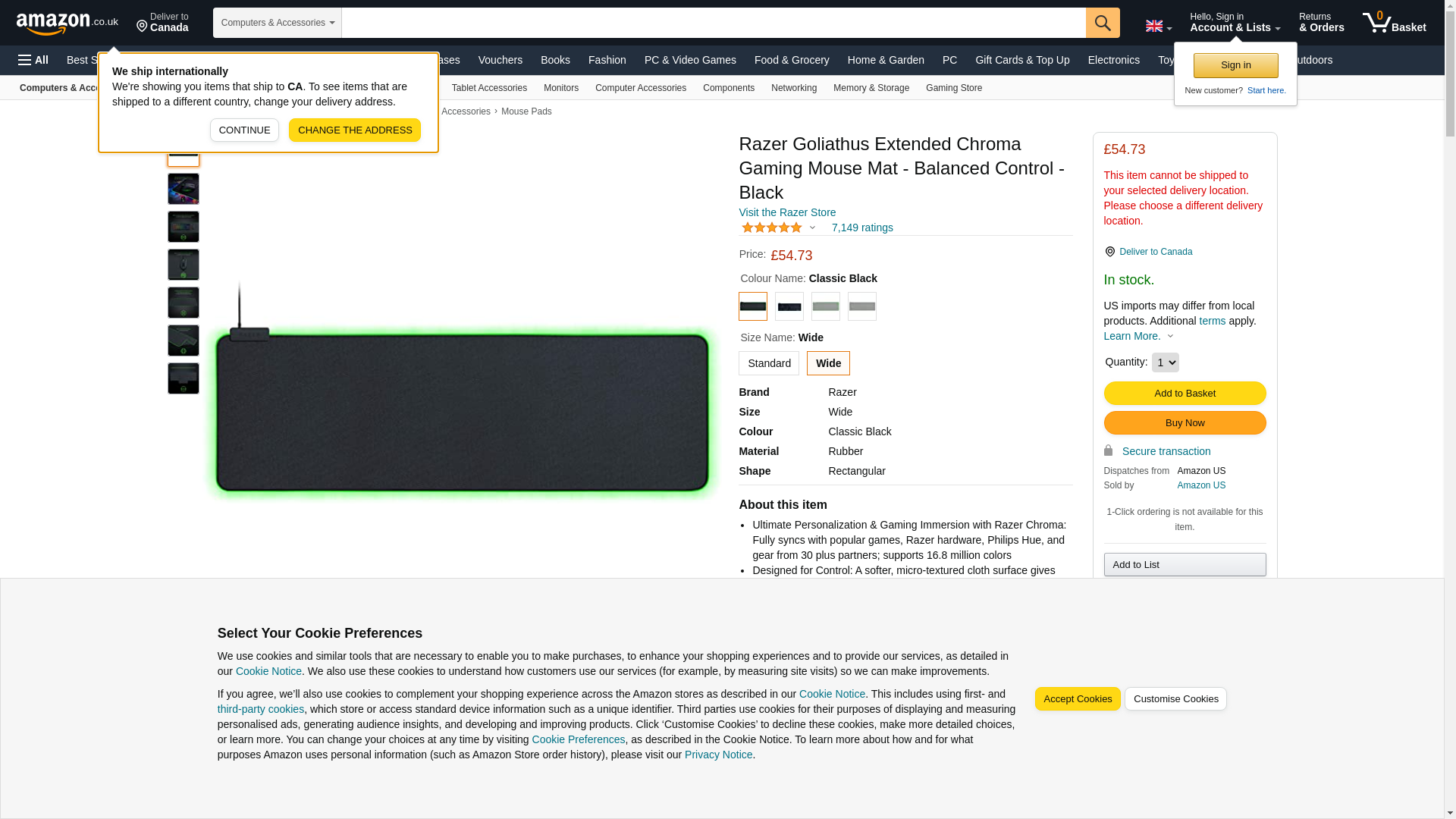Screen dimensions: 1456x819
Task: Click the search magnifier button
Action: point(1103,23)
